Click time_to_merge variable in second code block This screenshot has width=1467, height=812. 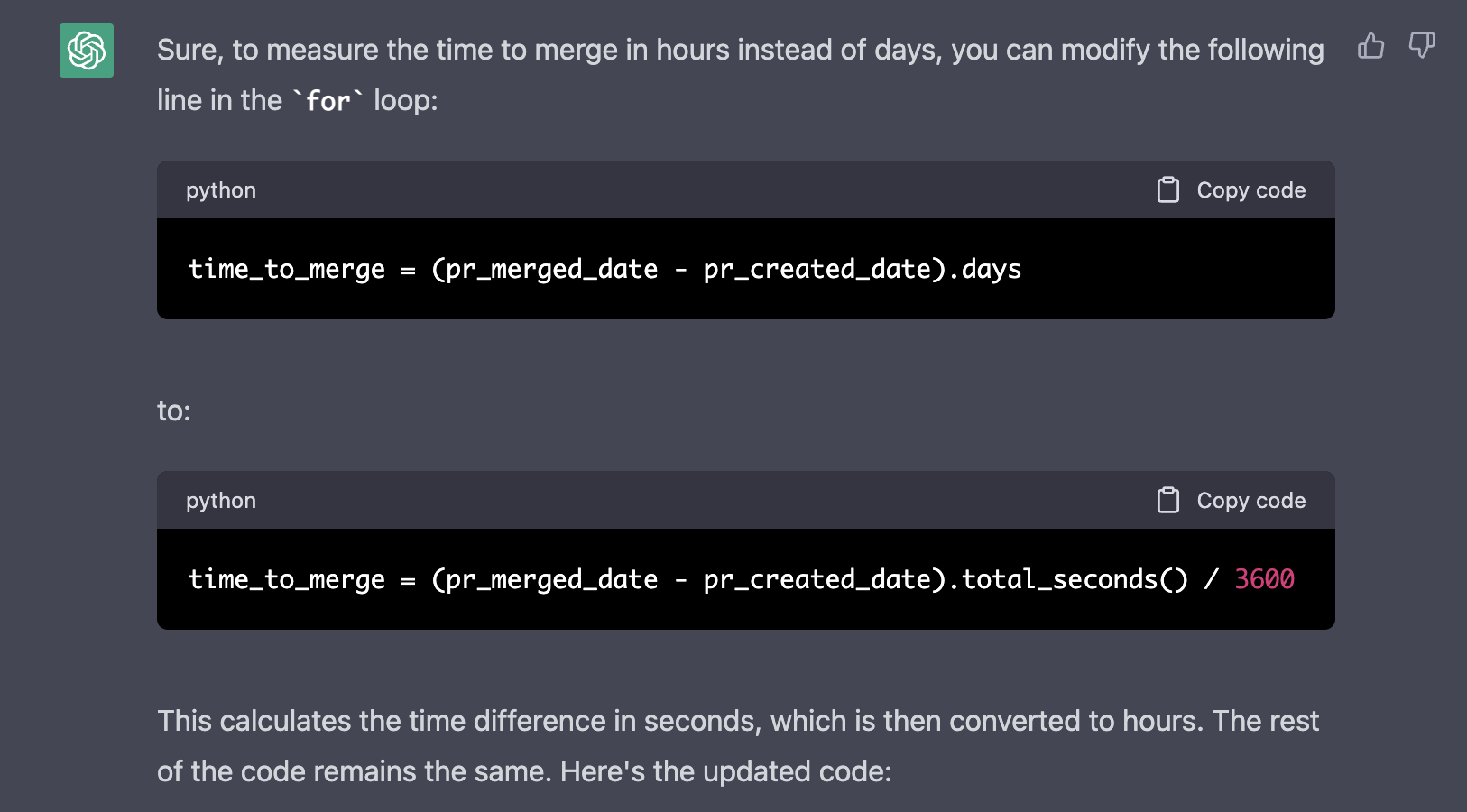point(287,579)
